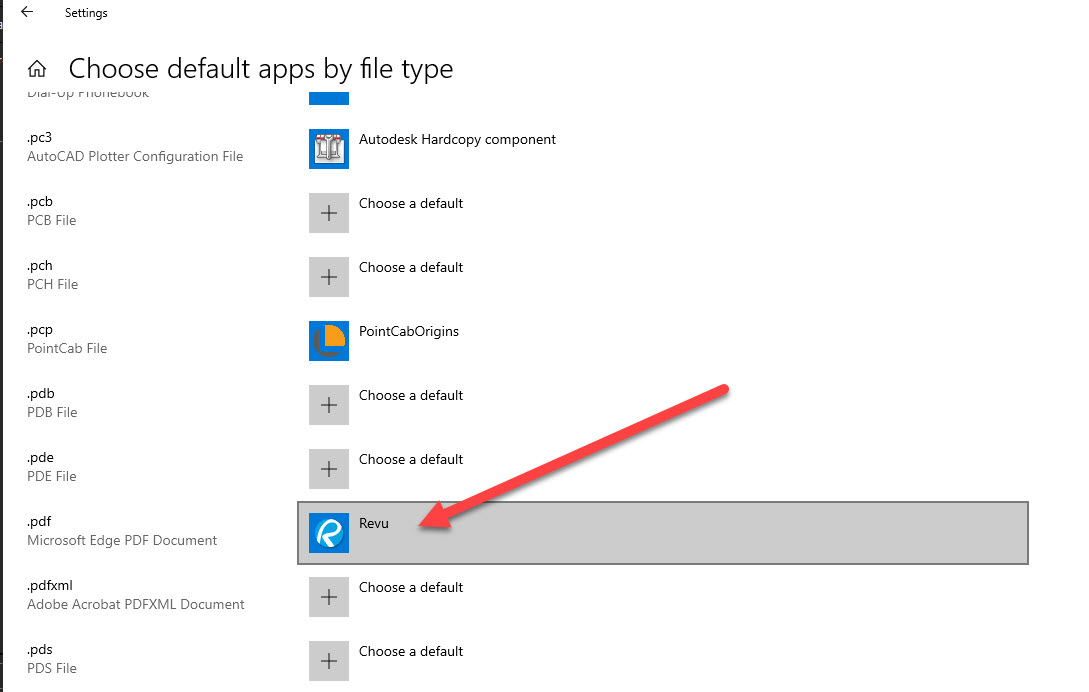This screenshot has width=1089, height=692.
Task: Click the plus icon for .pds
Action: (329, 661)
